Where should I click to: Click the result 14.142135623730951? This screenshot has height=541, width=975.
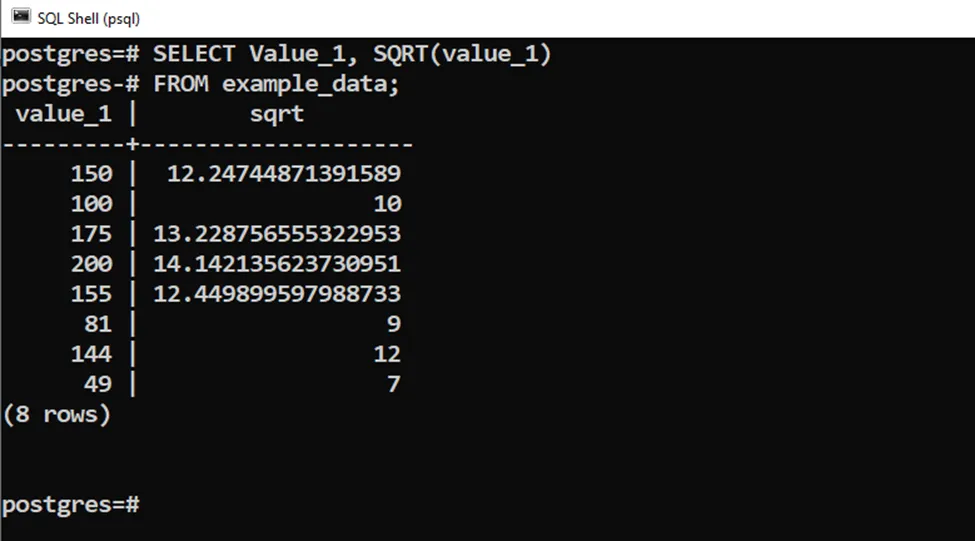pos(277,264)
